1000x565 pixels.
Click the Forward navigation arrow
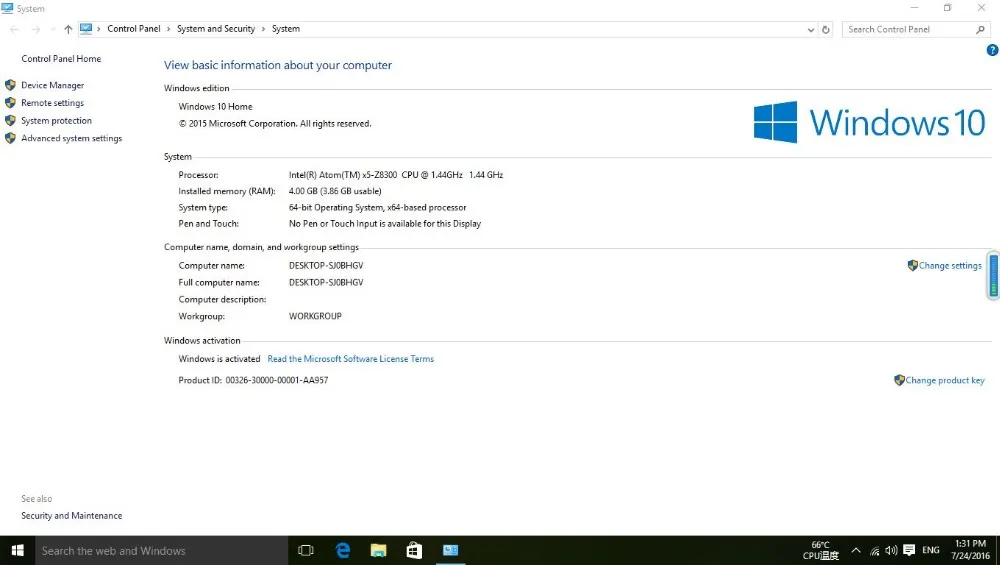click(36, 29)
